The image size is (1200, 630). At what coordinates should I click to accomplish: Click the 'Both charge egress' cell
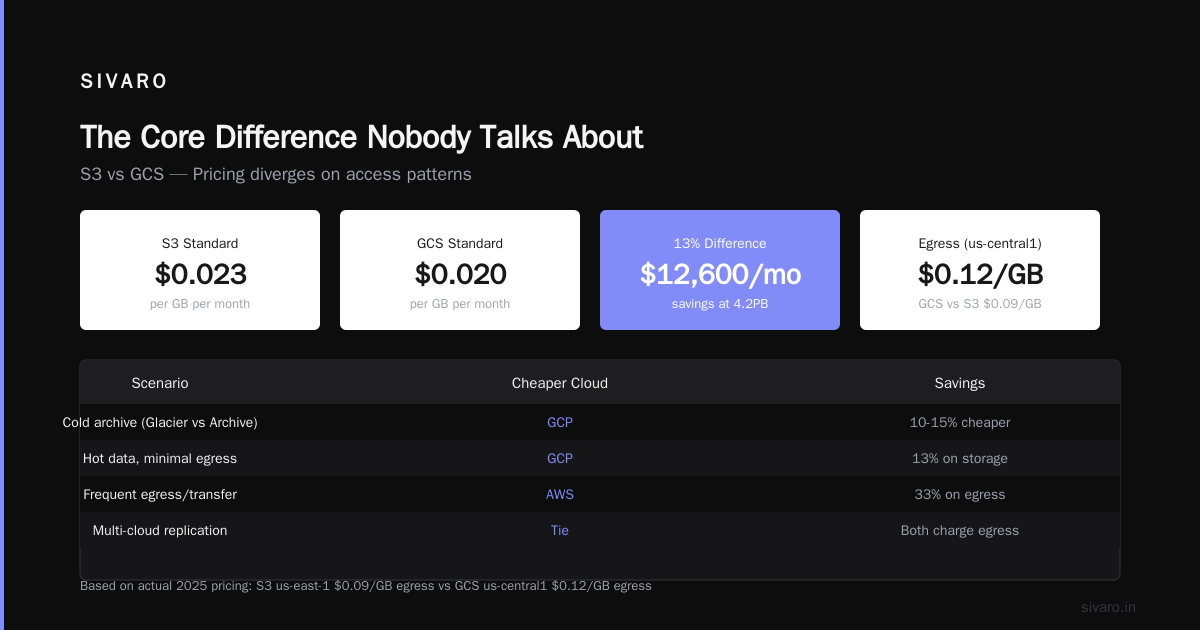pyautogui.click(x=960, y=530)
